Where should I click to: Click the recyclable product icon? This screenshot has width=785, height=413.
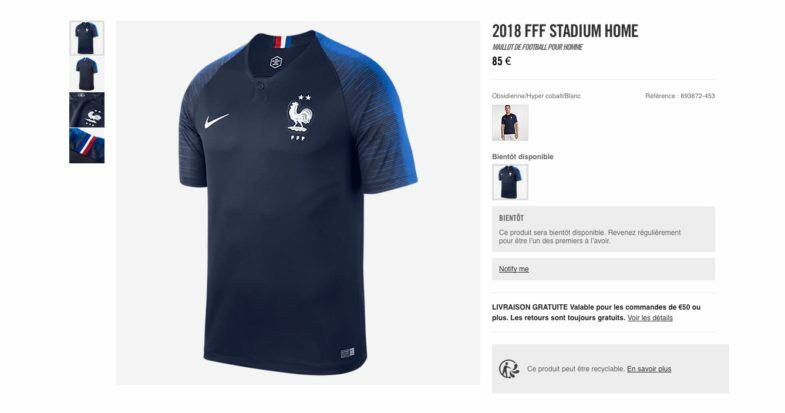(509, 369)
